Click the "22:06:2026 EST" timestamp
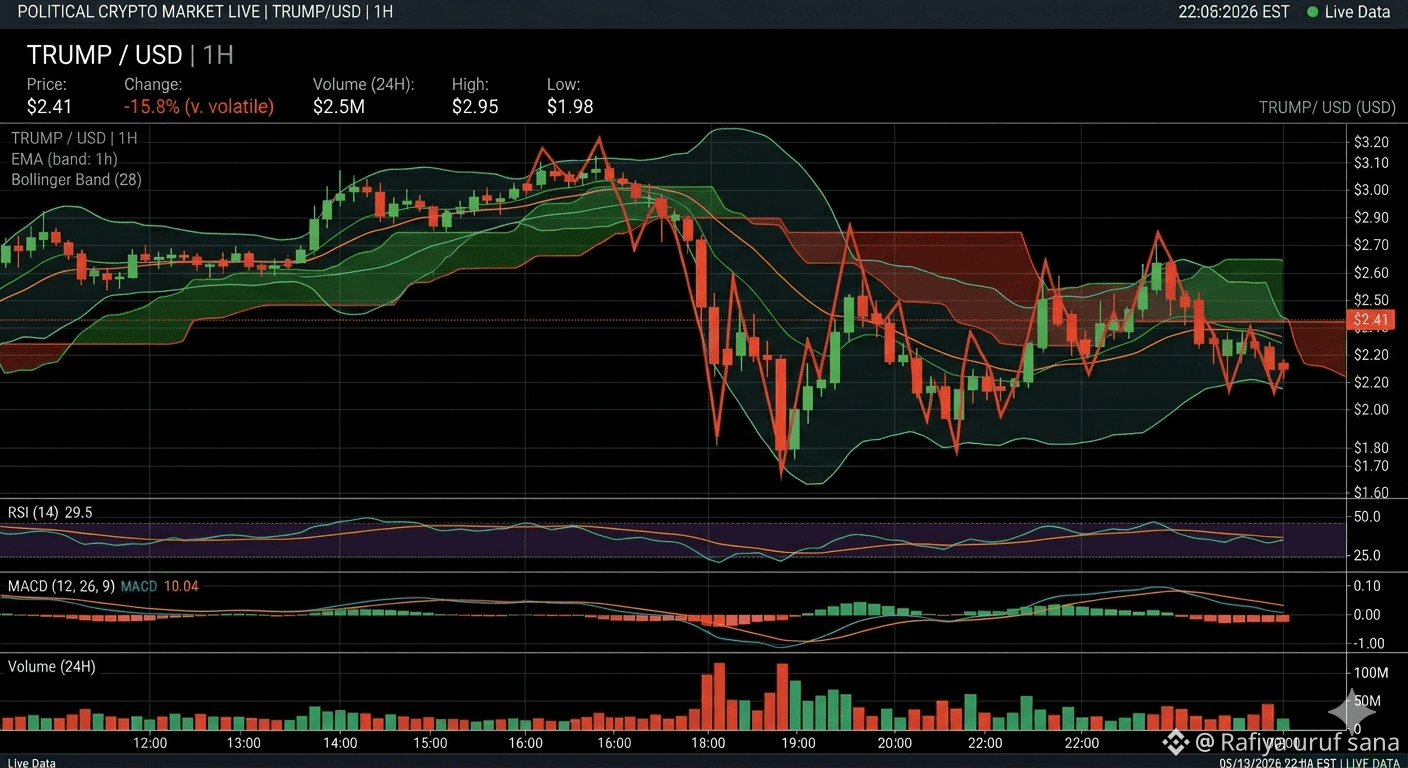The width and height of the screenshot is (1408, 768). (1235, 12)
